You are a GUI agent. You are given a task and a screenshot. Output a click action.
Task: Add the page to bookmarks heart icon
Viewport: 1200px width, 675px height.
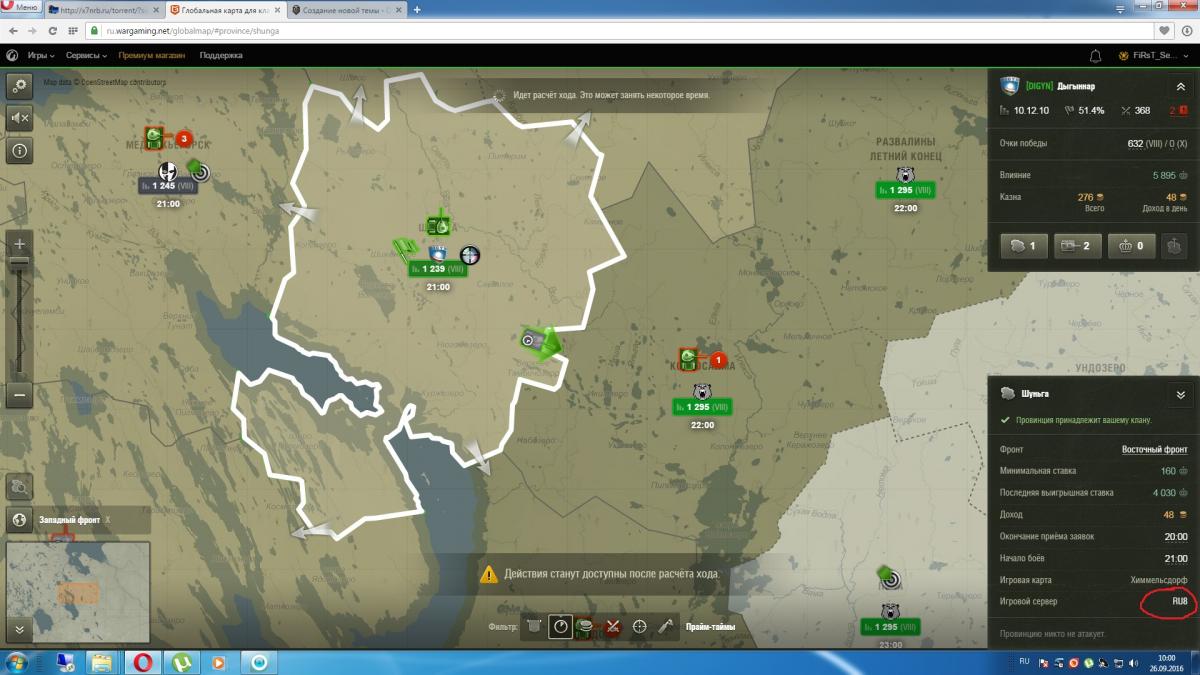click(x=1166, y=31)
